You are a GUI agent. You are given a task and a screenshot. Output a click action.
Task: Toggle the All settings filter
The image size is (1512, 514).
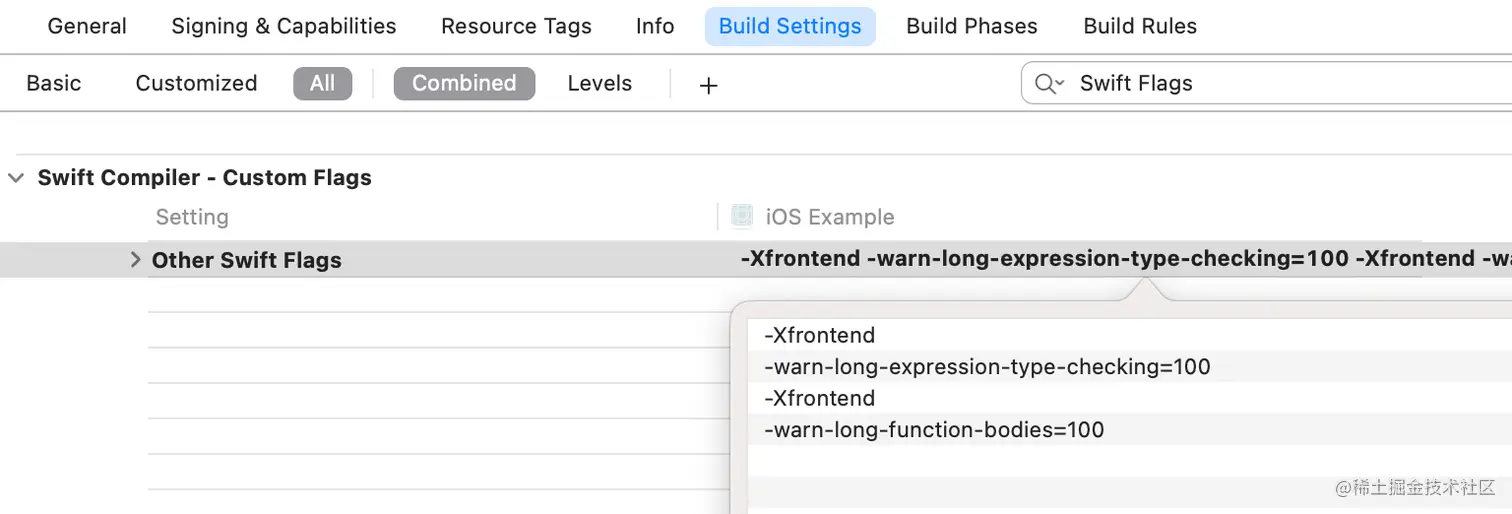pos(322,84)
